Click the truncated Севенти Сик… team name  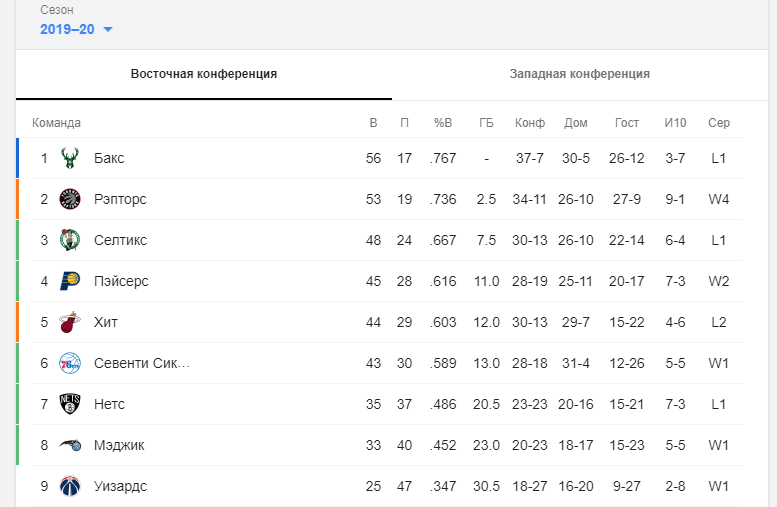142,363
